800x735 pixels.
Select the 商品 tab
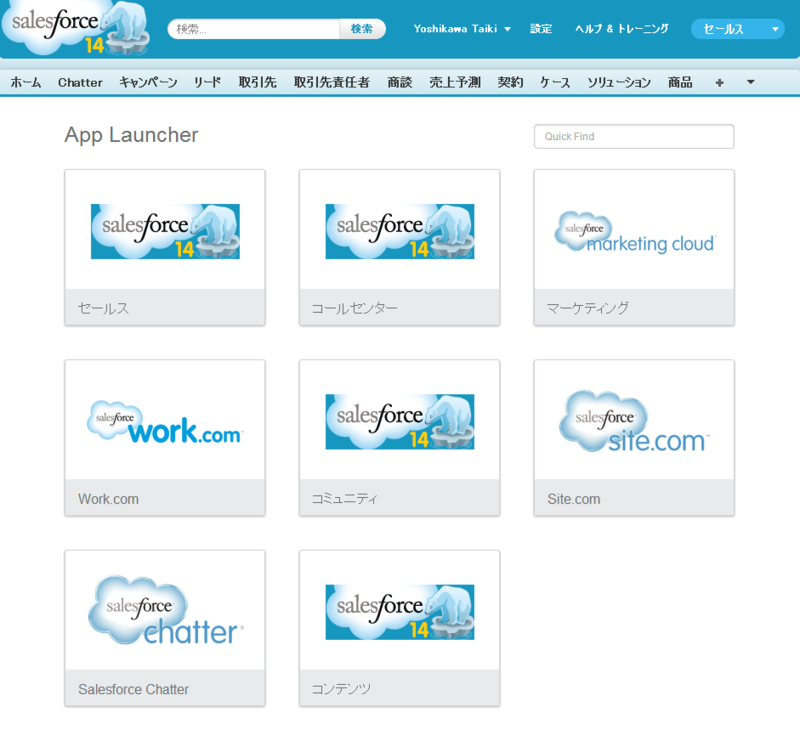(x=680, y=82)
